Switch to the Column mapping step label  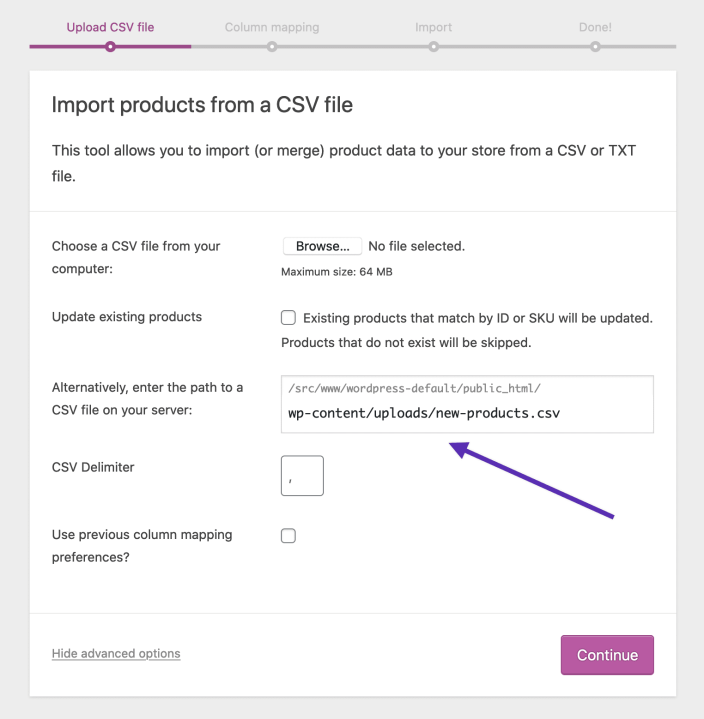272,27
